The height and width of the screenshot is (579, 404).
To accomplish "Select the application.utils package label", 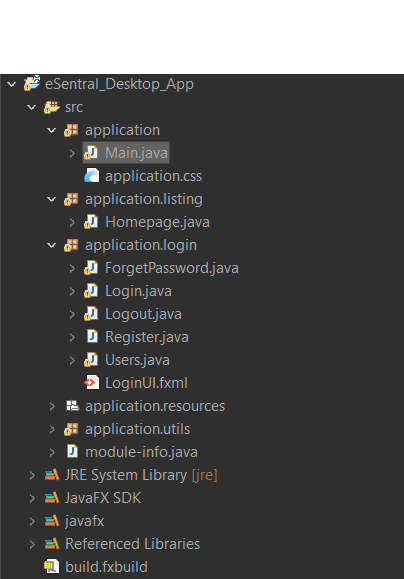I will pos(137,429).
